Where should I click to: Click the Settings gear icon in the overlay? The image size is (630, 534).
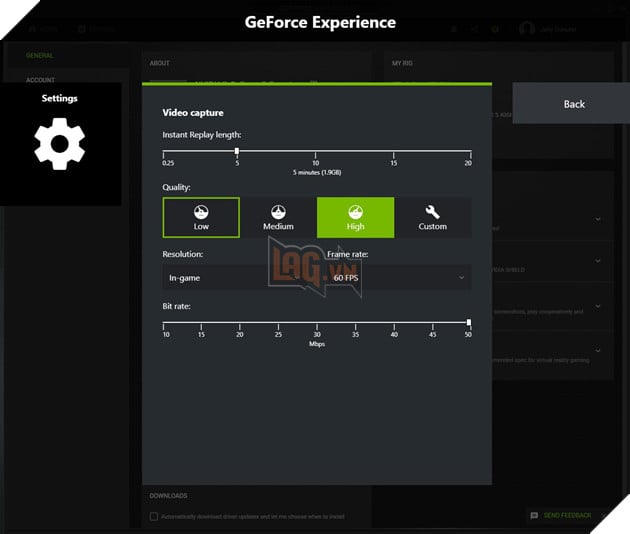click(59, 143)
